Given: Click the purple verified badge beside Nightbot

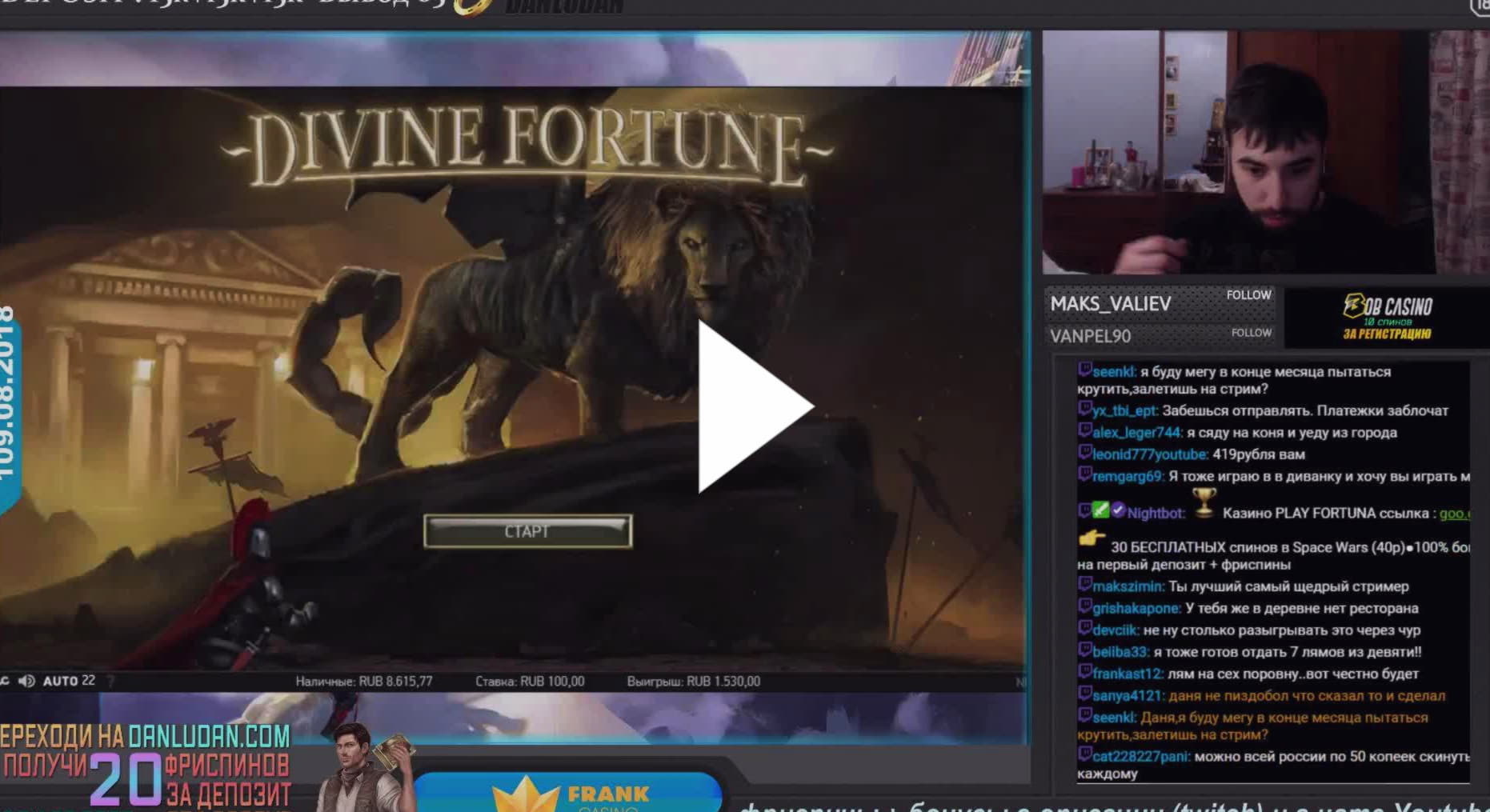Looking at the screenshot, I should (x=1118, y=510).
